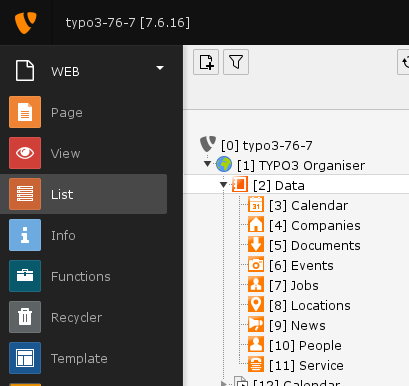Open the Info module icon

[25, 235]
